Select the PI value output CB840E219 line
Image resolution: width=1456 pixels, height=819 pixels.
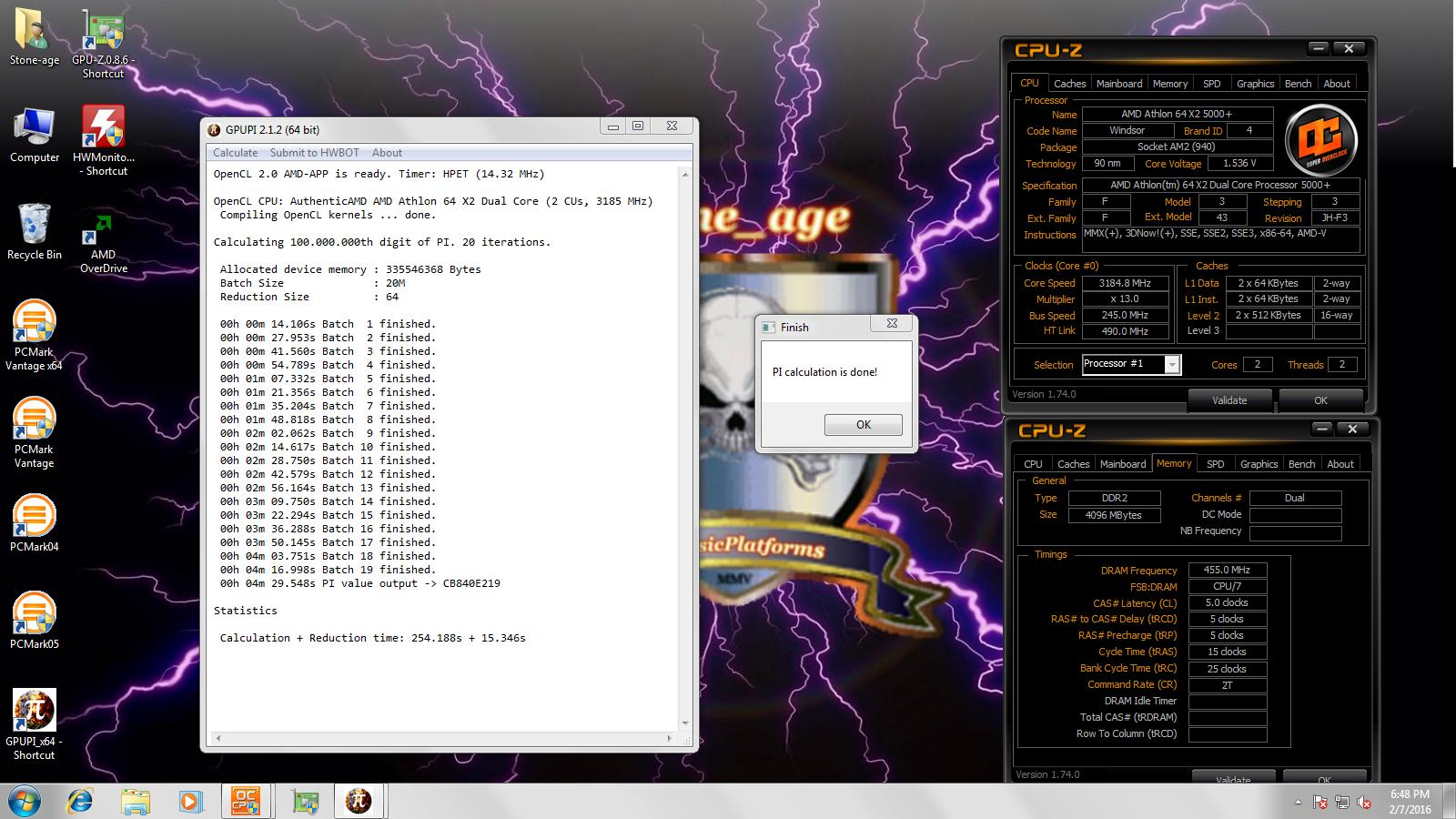coord(359,583)
